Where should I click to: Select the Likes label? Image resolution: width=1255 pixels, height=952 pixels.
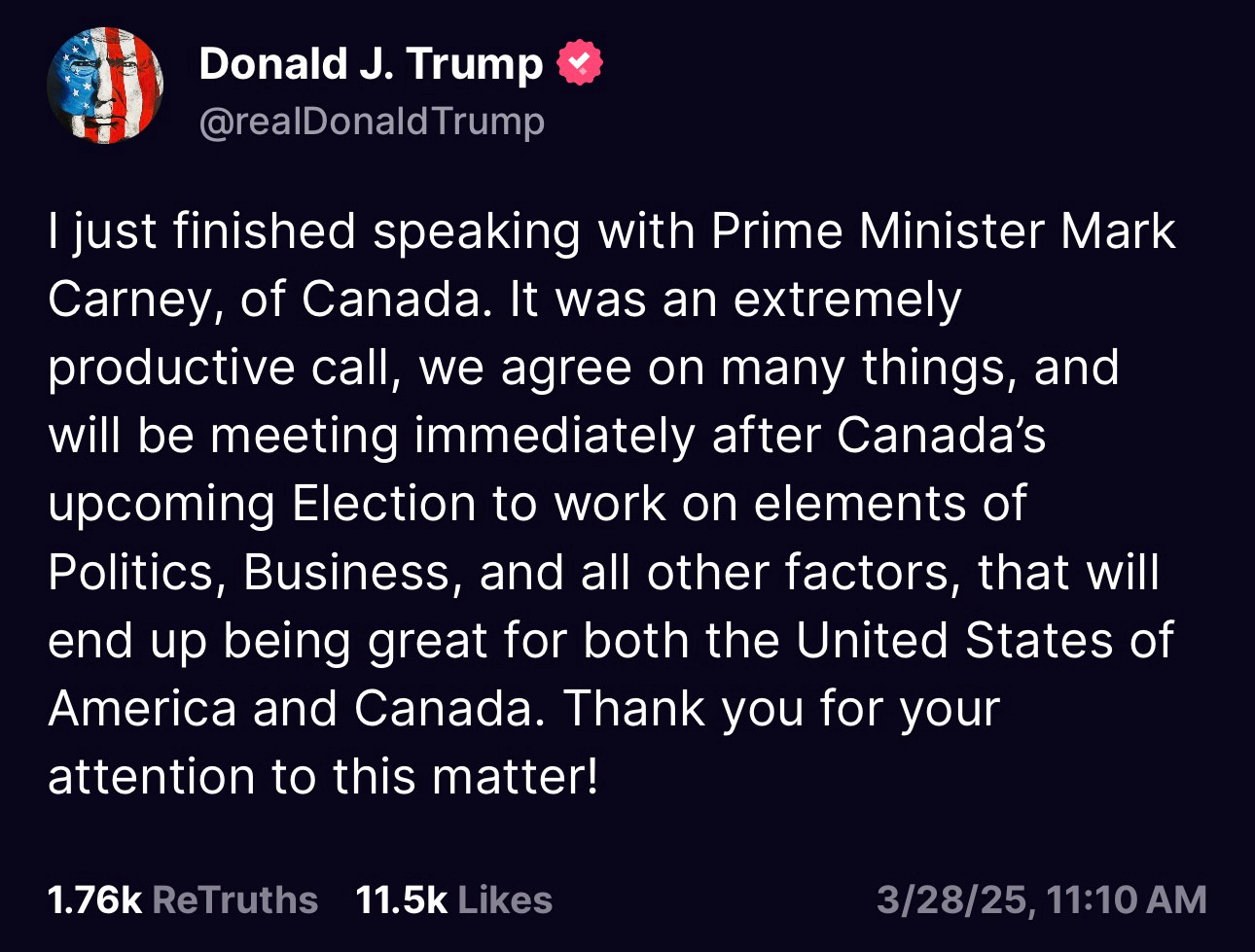[505, 899]
